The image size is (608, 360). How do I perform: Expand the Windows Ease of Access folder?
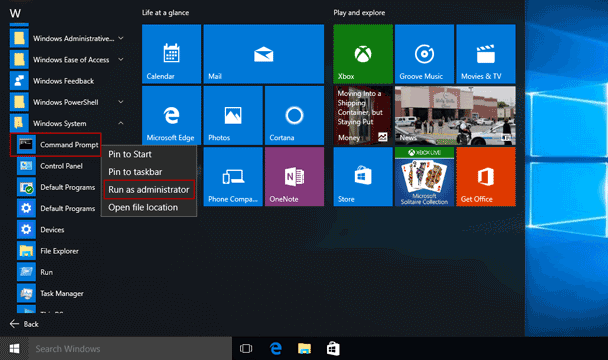click(x=67, y=60)
